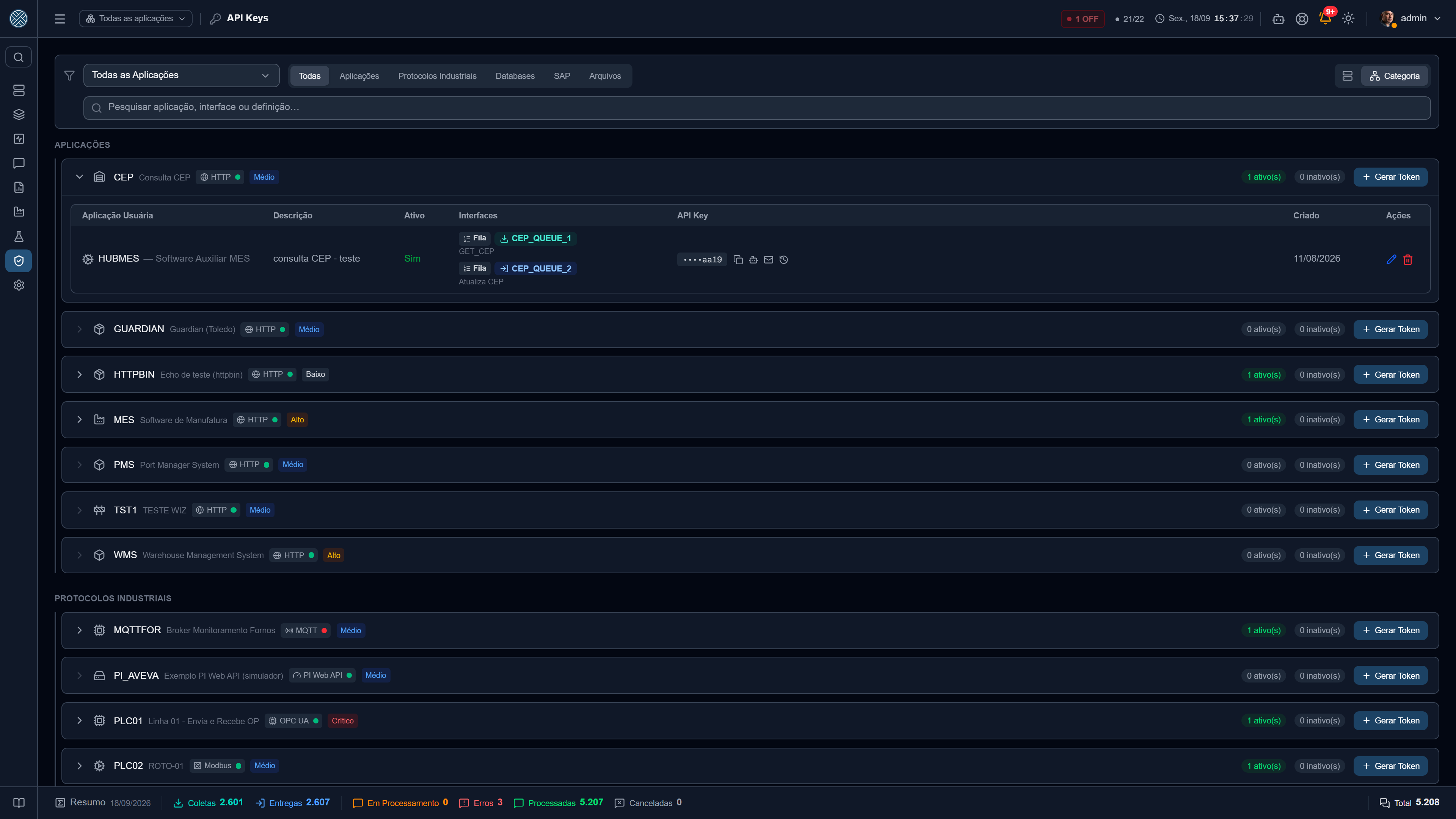The width and height of the screenshot is (1456, 819).
Task: Click the Coletas 2.601 status entry
Action: [208, 803]
